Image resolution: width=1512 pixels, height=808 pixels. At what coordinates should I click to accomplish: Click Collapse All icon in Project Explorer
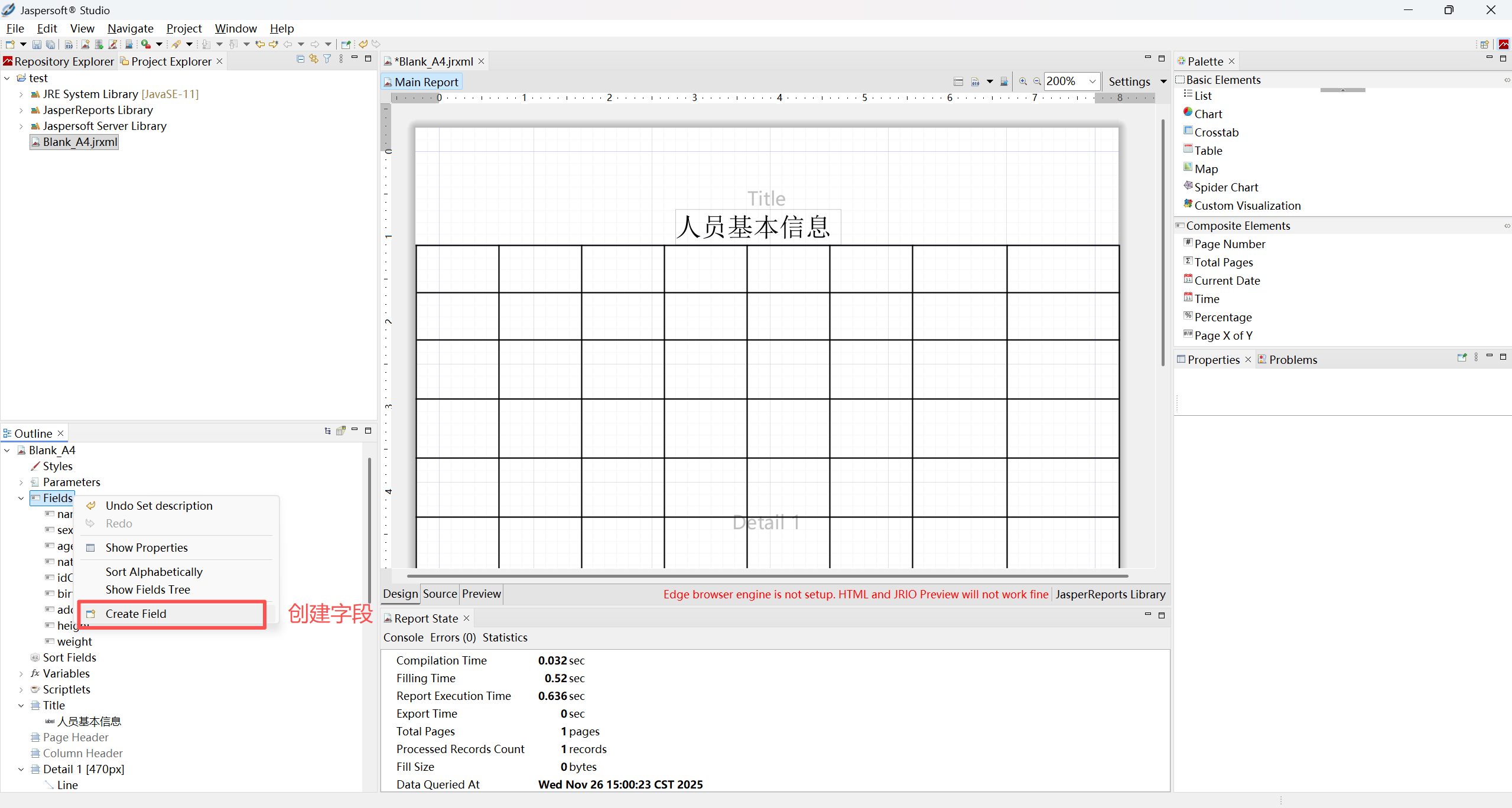[300, 59]
